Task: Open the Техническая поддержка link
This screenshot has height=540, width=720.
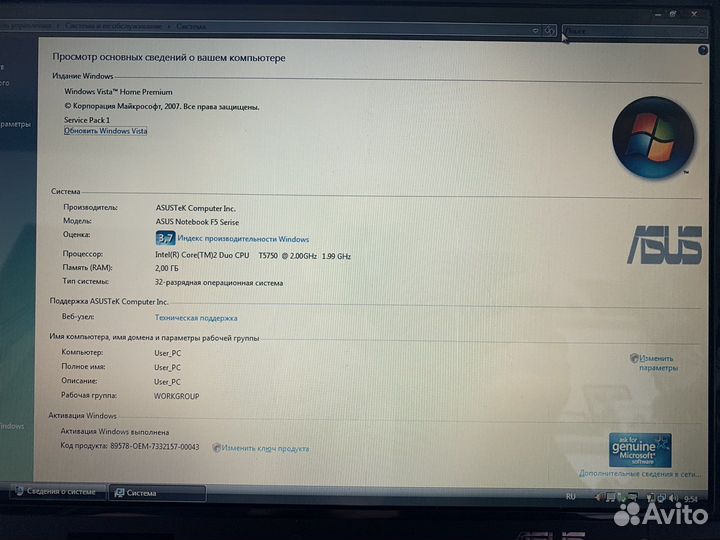Action: pyautogui.click(x=196, y=318)
